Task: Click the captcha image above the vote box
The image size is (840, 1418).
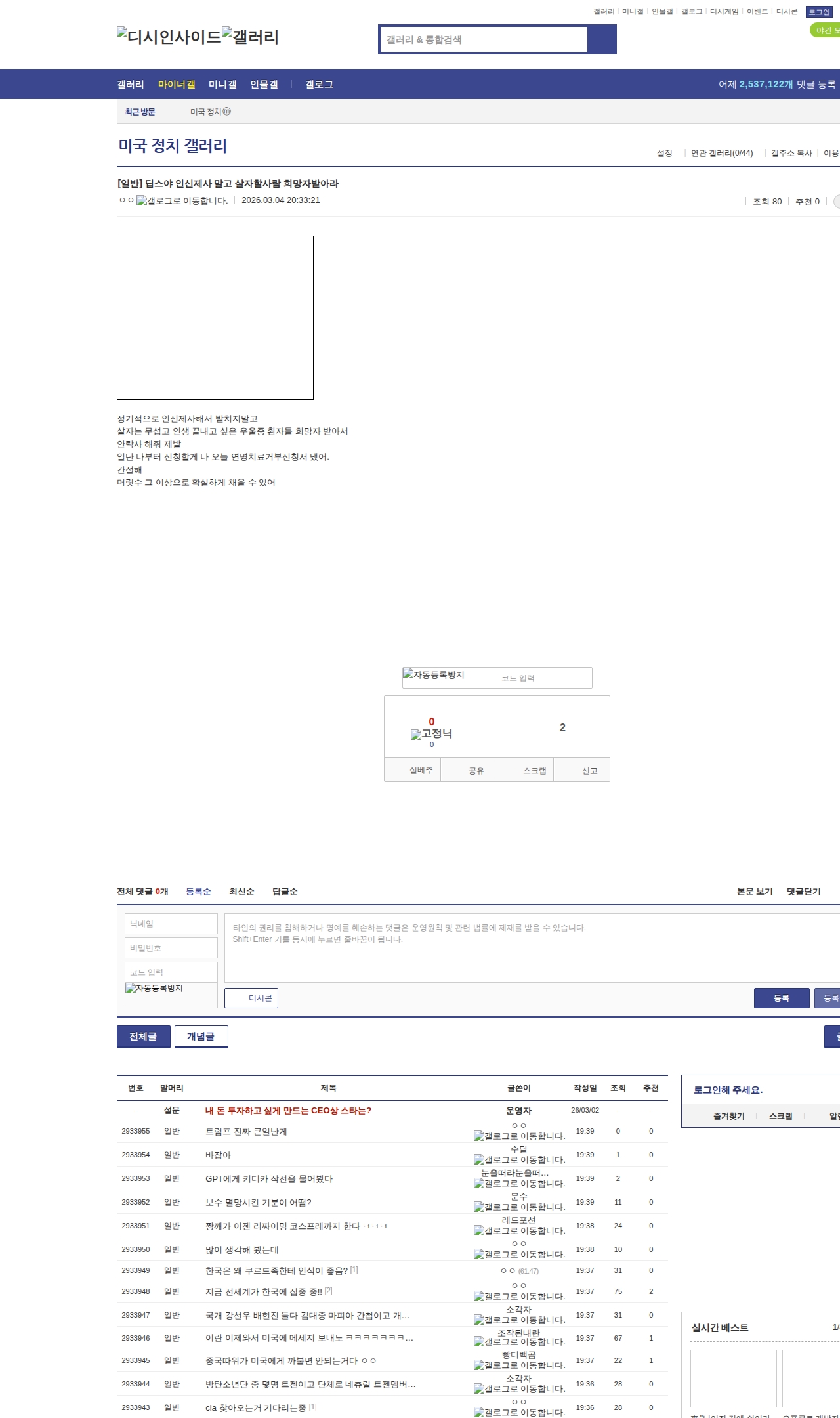Action: [x=434, y=675]
